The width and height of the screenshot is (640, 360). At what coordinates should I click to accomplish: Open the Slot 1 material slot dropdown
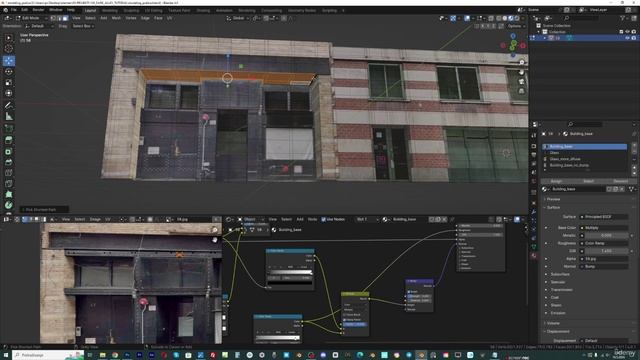tap(367, 220)
